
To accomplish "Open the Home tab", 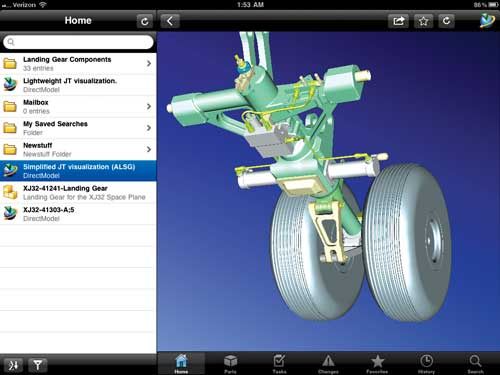I will pos(181,364).
